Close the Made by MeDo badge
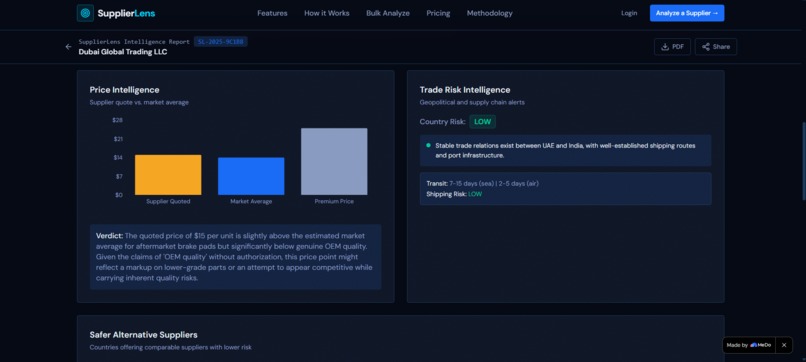 pyautogui.click(x=784, y=345)
